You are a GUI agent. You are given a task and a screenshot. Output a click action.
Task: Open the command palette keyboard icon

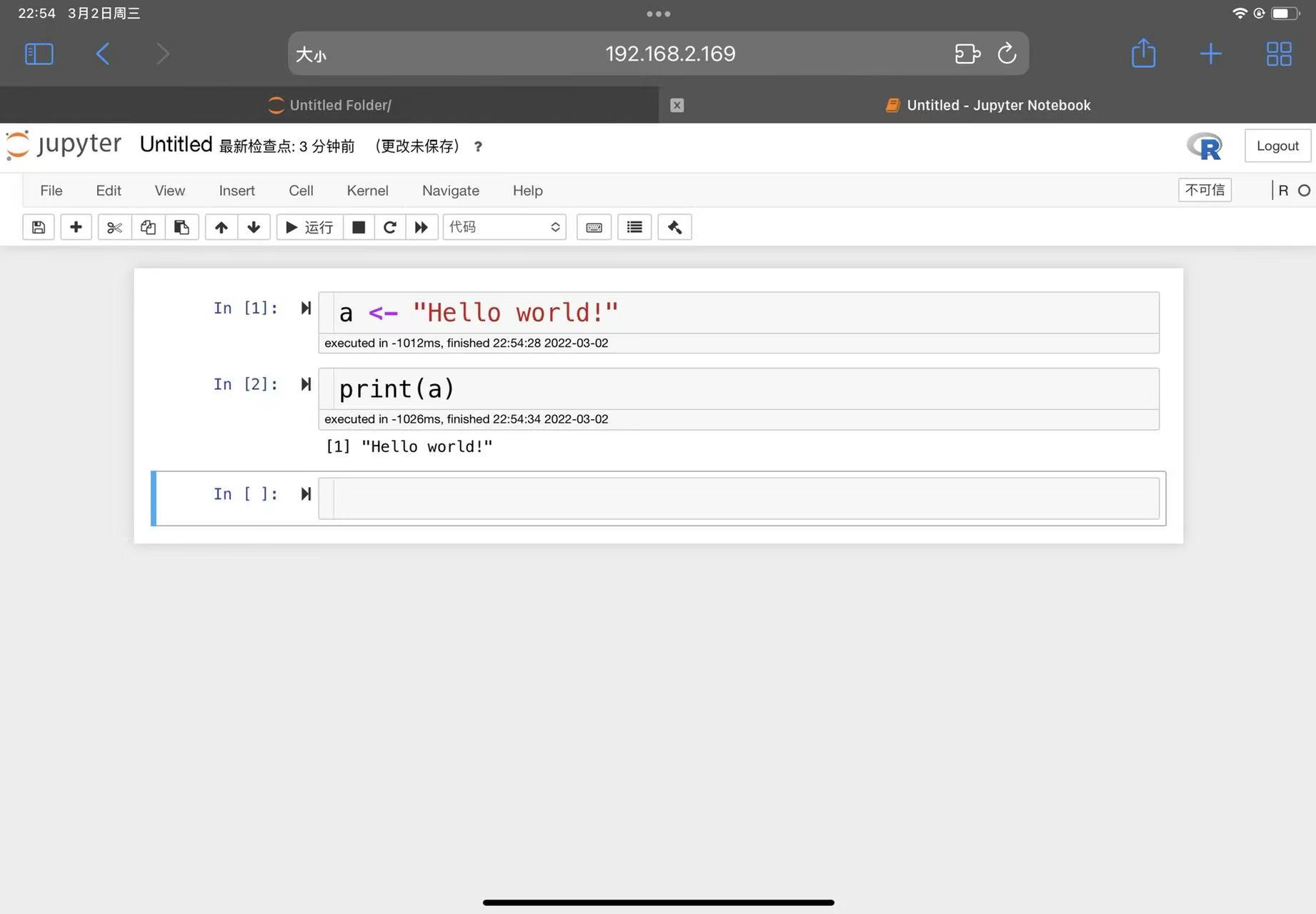tap(594, 227)
